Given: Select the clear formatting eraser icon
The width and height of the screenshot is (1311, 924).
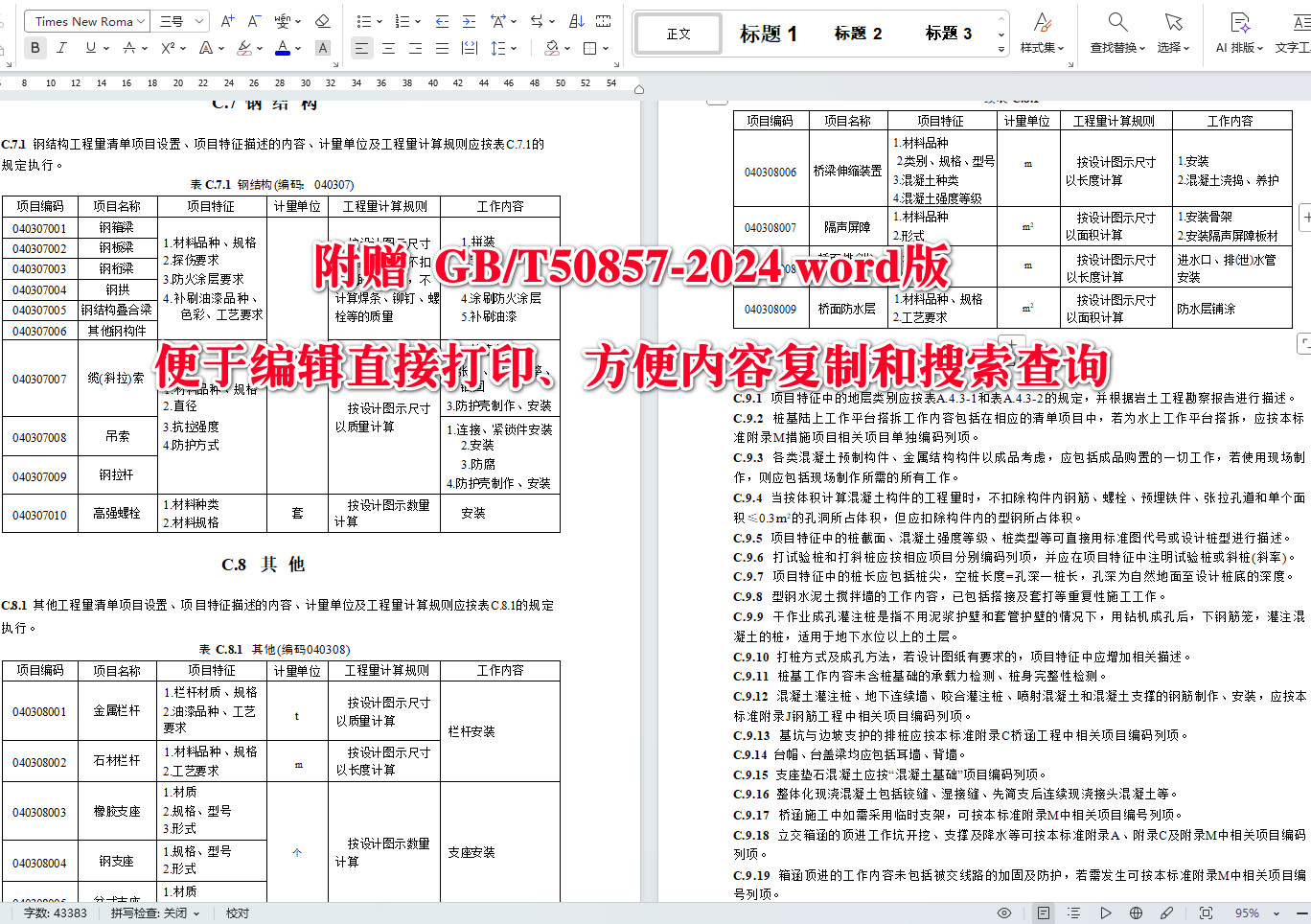Looking at the screenshot, I should (323, 21).
